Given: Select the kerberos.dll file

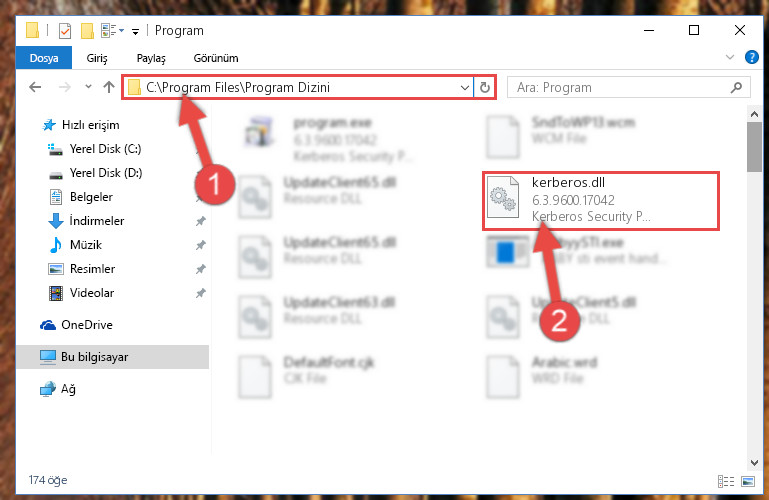Looking at the screenshot, I should coord(601,200).
